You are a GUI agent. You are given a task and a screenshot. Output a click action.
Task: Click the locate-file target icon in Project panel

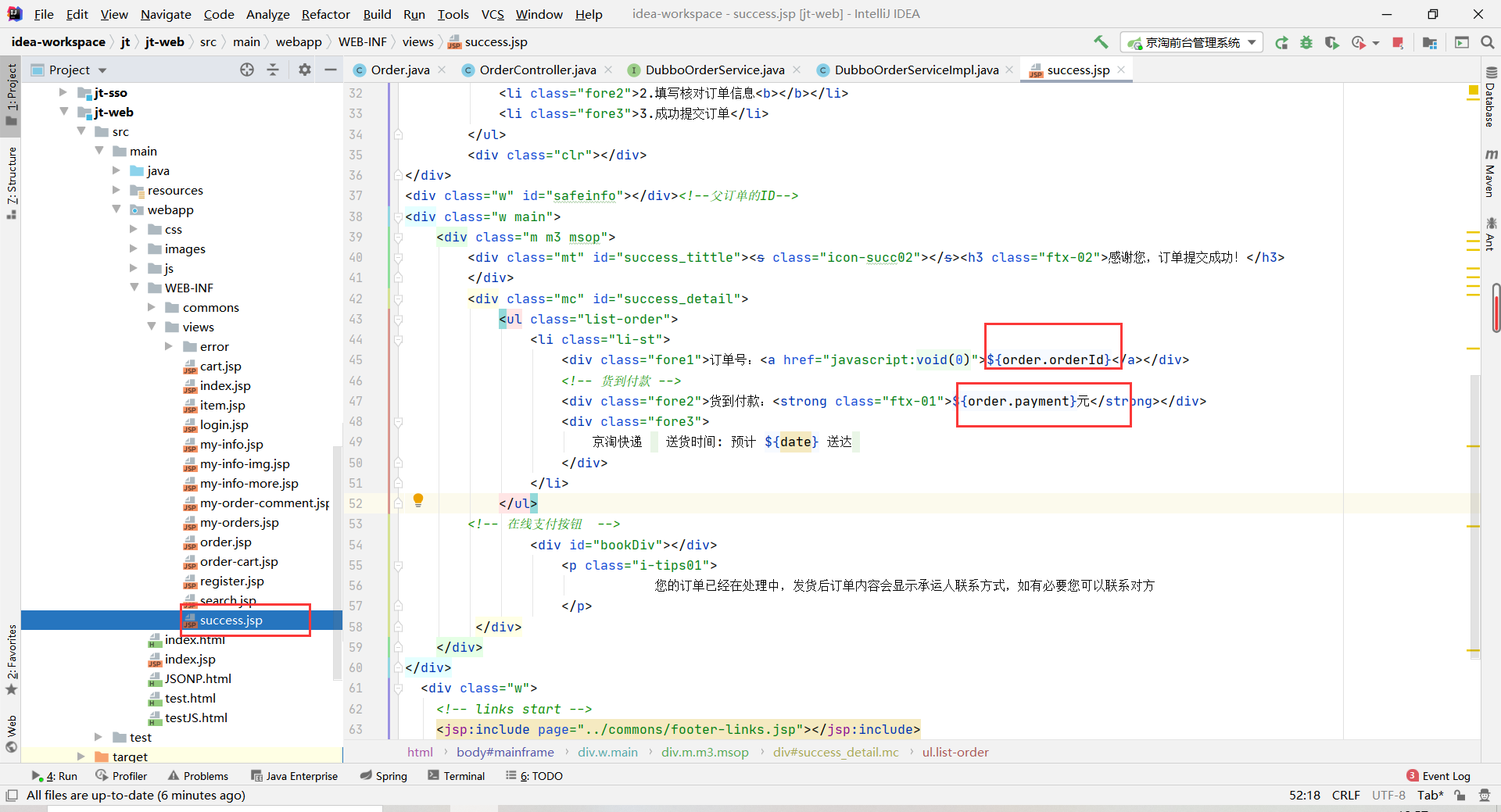[x=247, y=70]
